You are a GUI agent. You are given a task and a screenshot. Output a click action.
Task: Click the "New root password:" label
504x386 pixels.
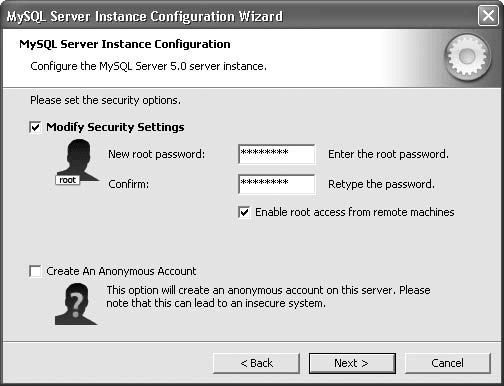click(157, 154)
